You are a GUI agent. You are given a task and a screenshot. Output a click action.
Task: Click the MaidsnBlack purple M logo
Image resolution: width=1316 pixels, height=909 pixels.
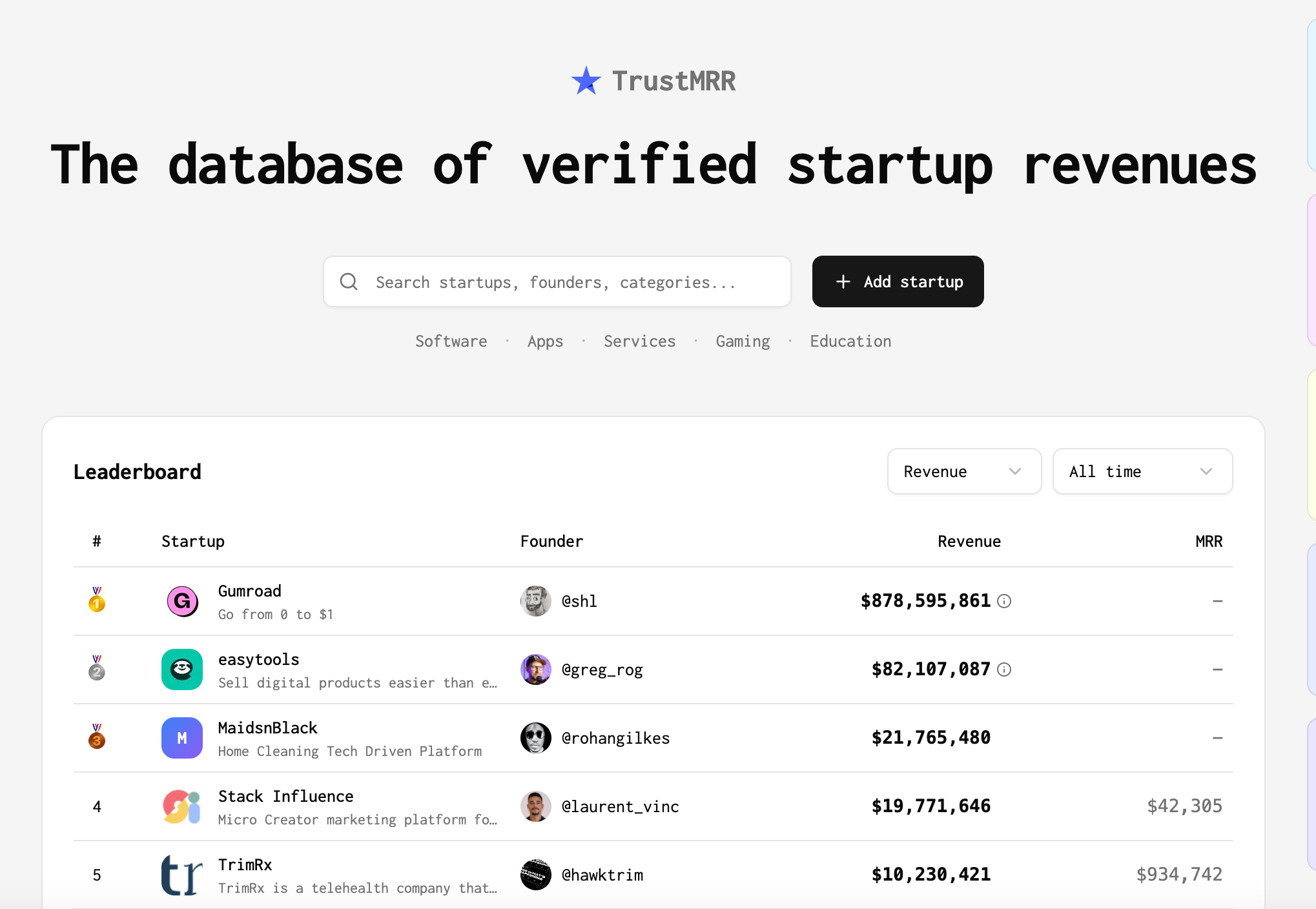(x=182, y=738)
